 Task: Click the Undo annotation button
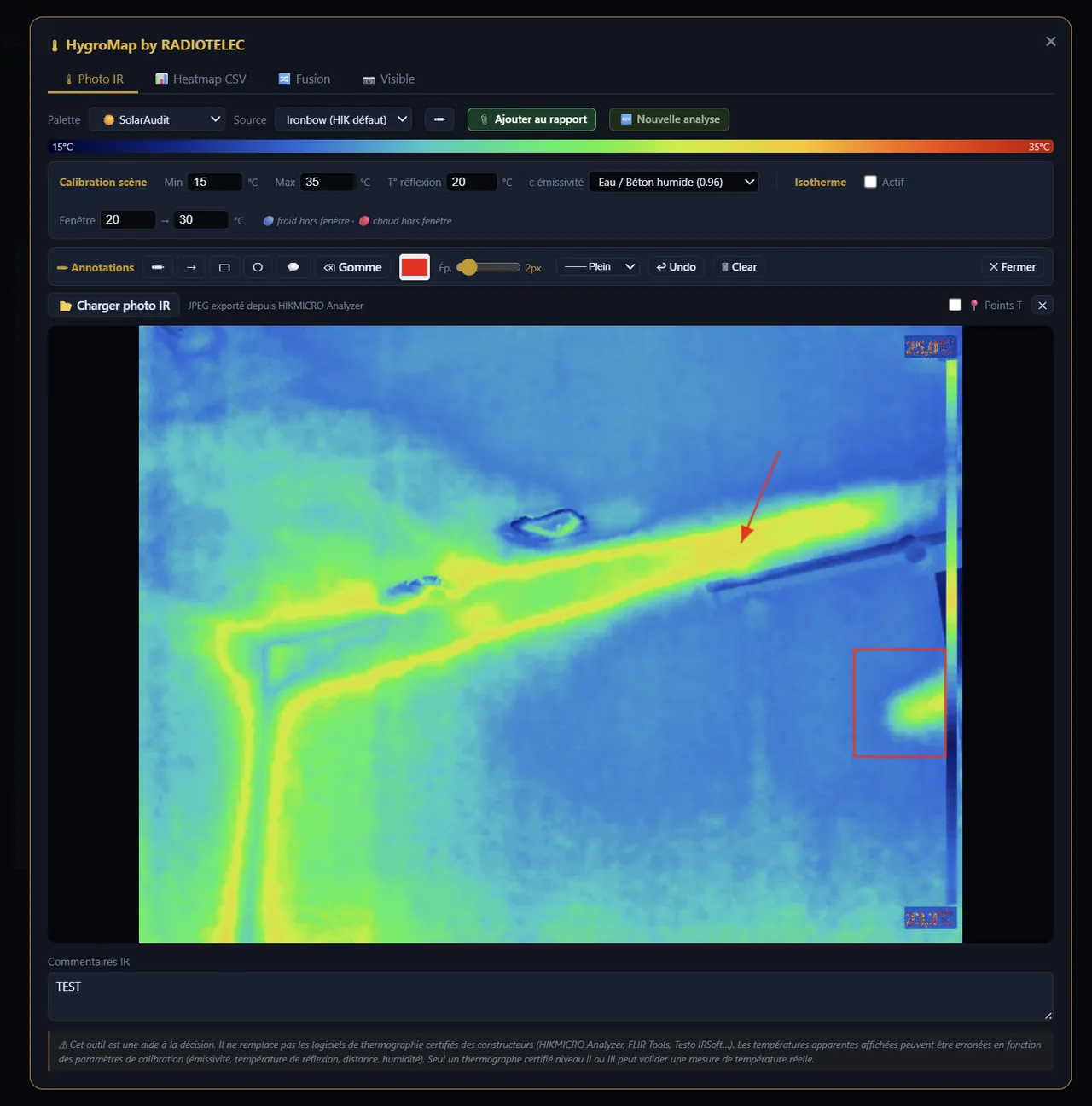pyautogui.click(x=676, y=267)
